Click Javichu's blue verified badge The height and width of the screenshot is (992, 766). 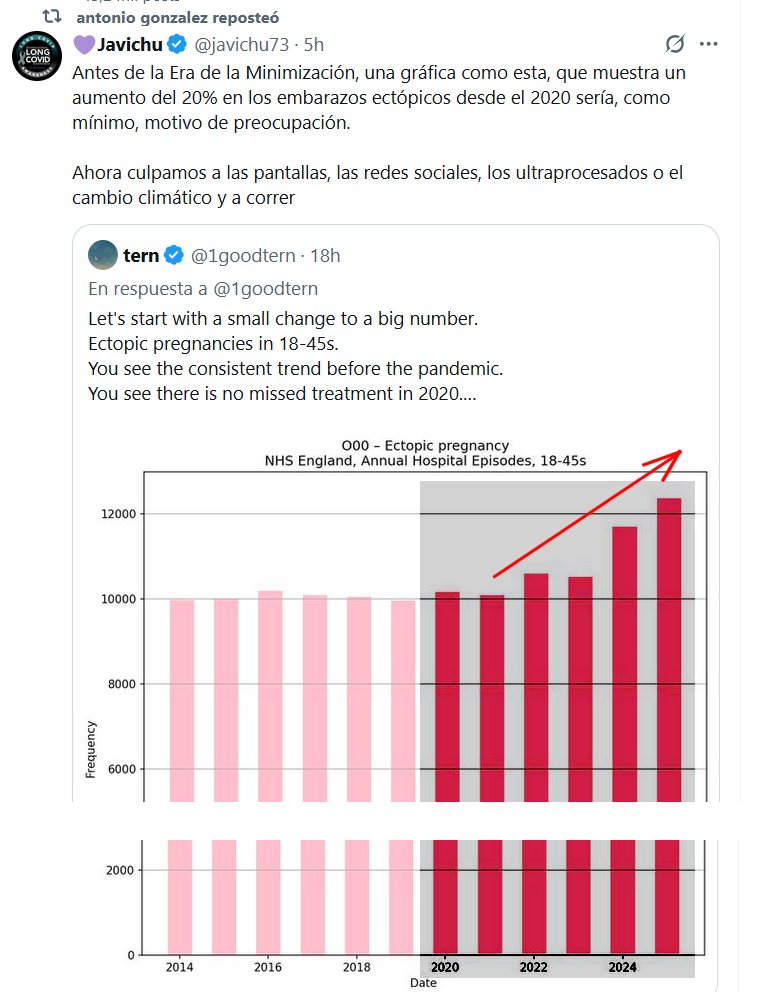point(177,44)
